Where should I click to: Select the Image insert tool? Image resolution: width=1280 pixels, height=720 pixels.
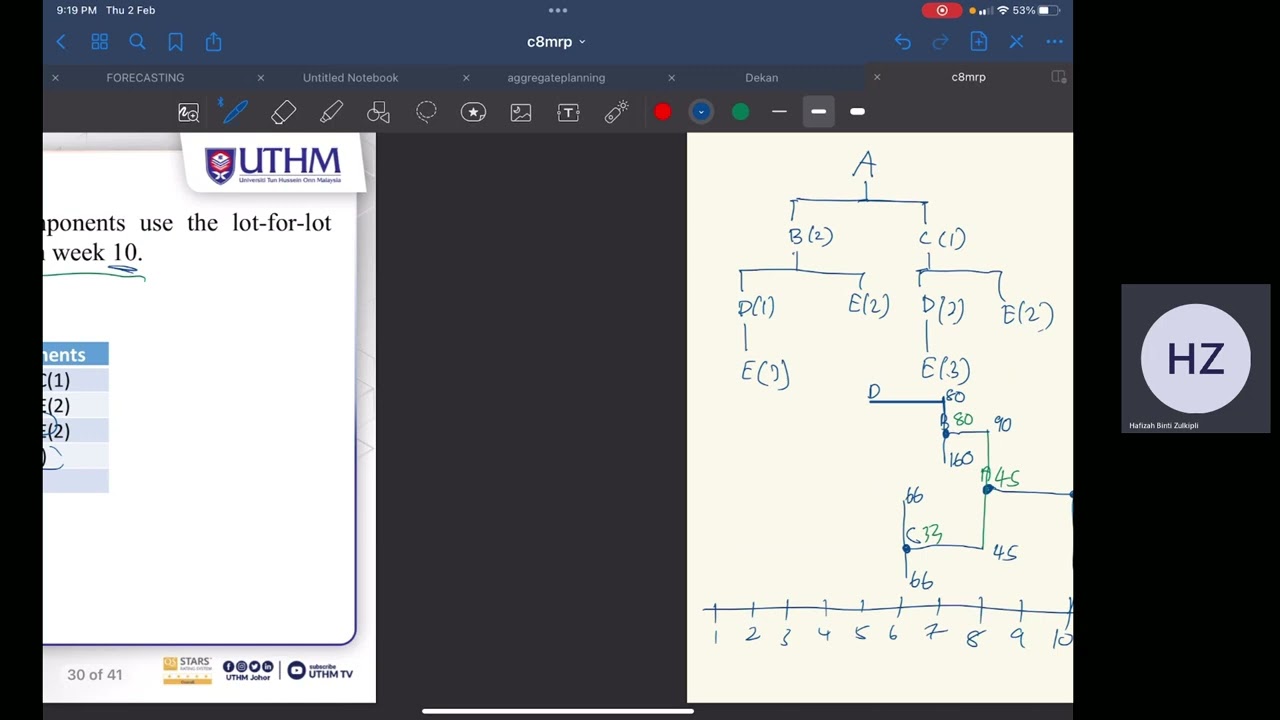click(521, 112)
